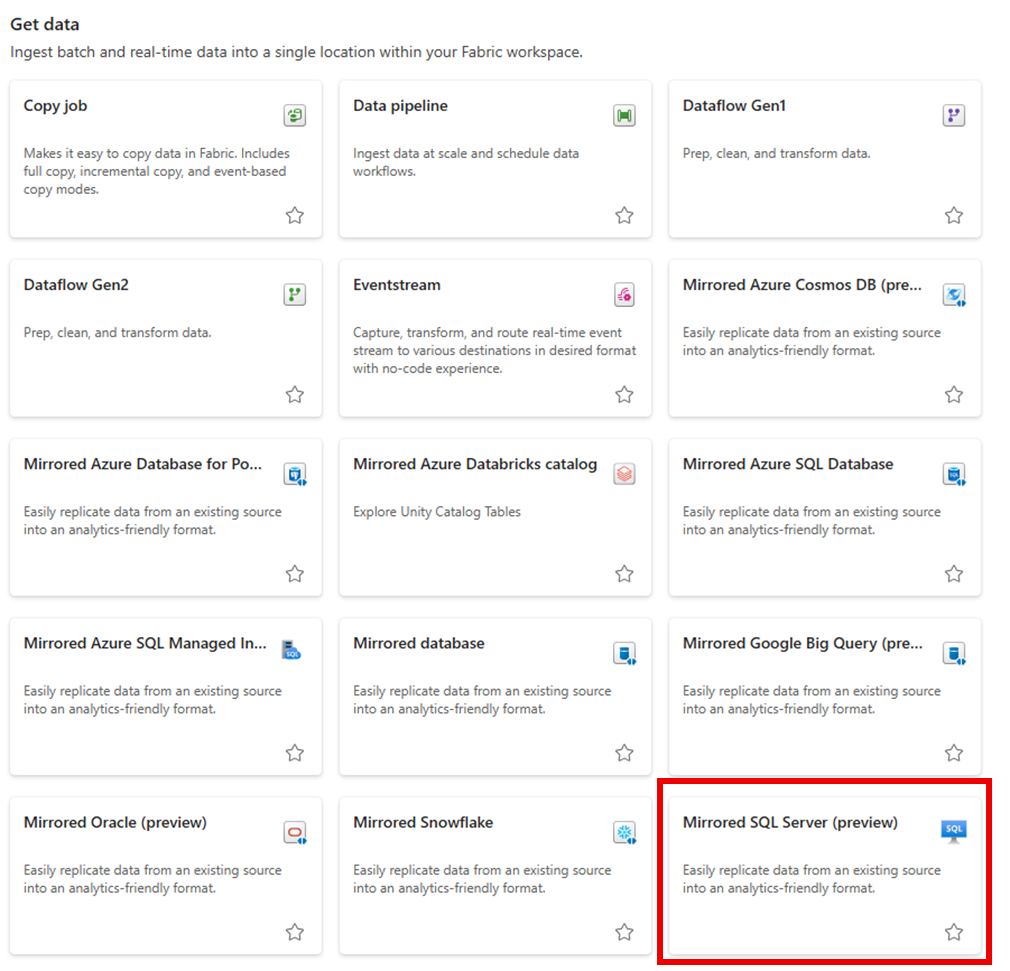1010x971 pixels.
Task: Click the Mirrored Snowflake 'Easily replicate data' description
Action: (x=482, y=879)
